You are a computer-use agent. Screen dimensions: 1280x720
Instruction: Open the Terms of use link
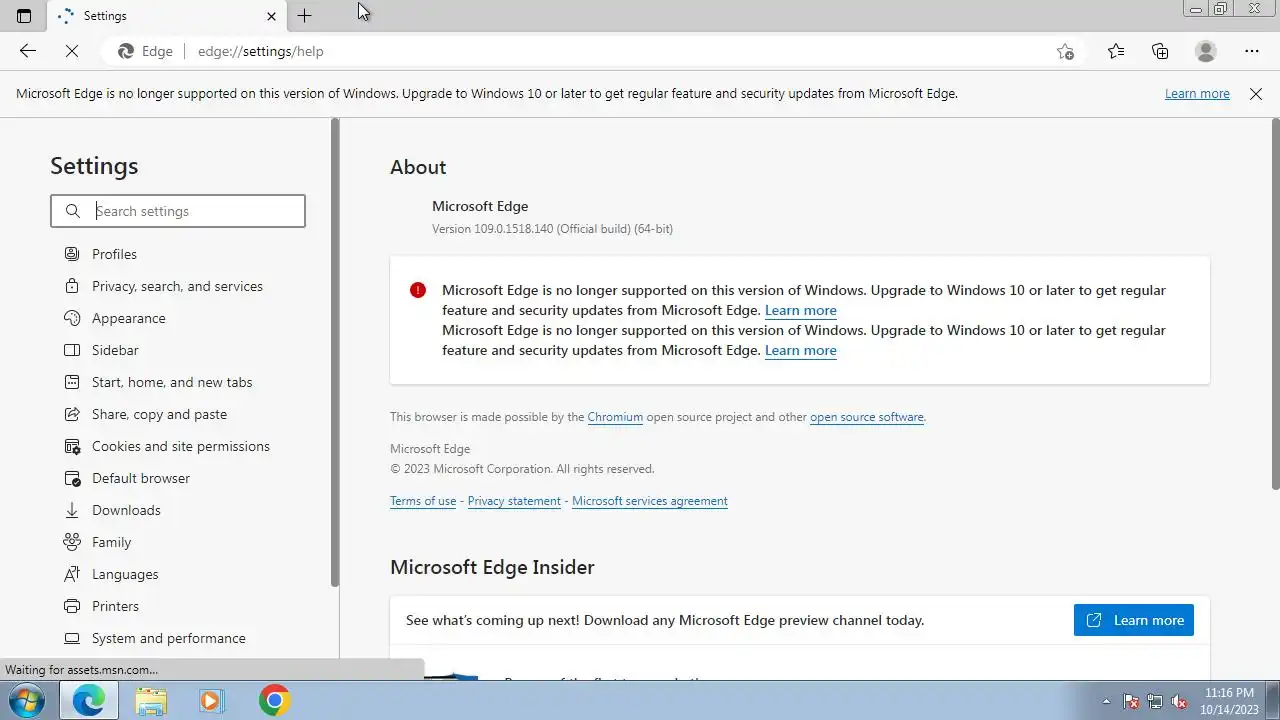423,501
